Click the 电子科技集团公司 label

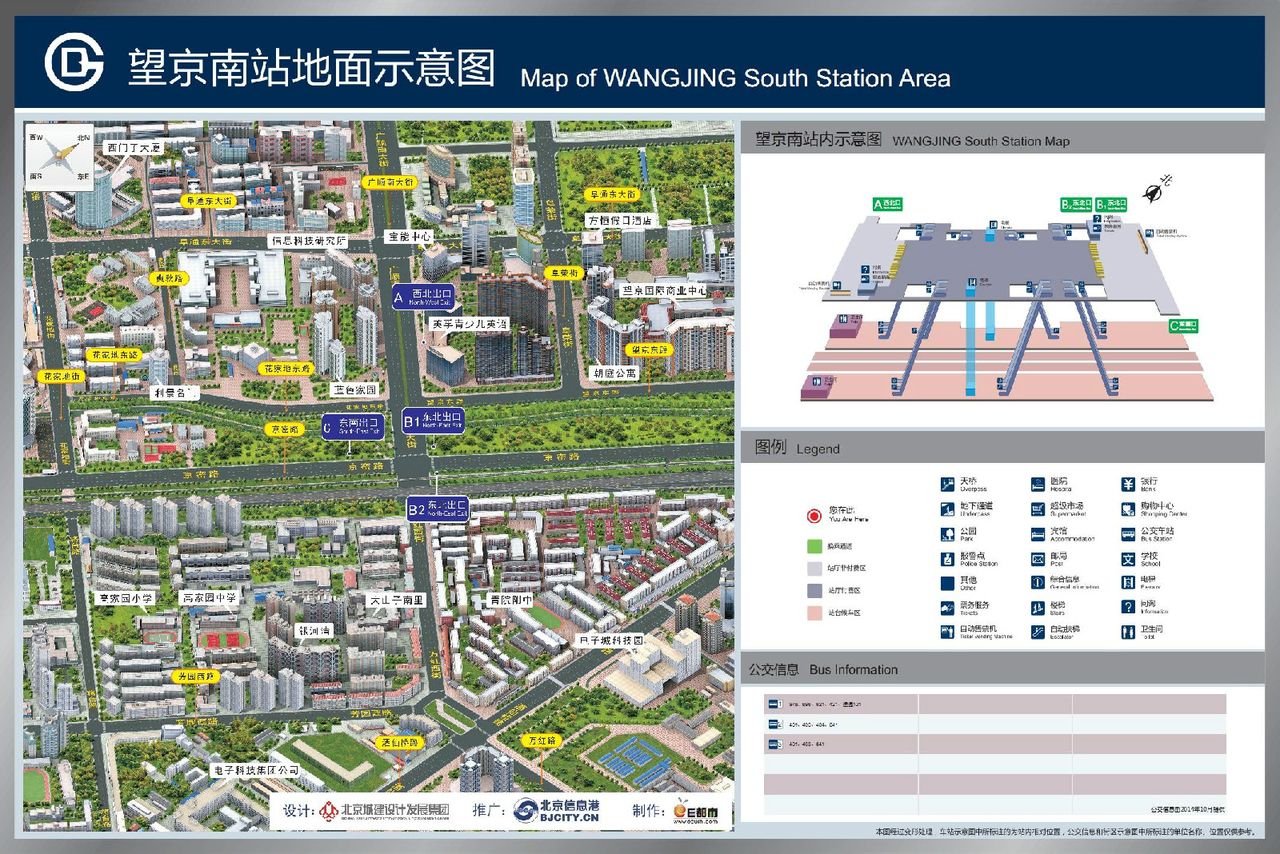(255, 771)
